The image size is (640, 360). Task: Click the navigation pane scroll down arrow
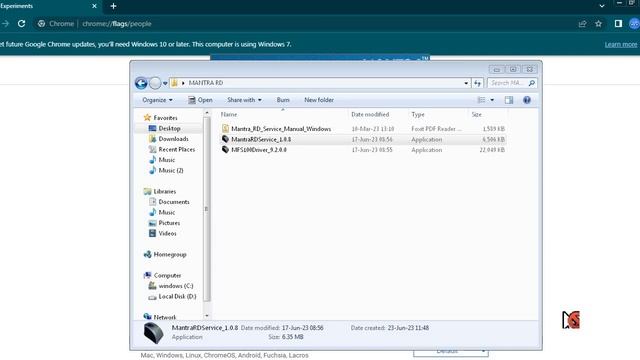[x=207, y=316]
